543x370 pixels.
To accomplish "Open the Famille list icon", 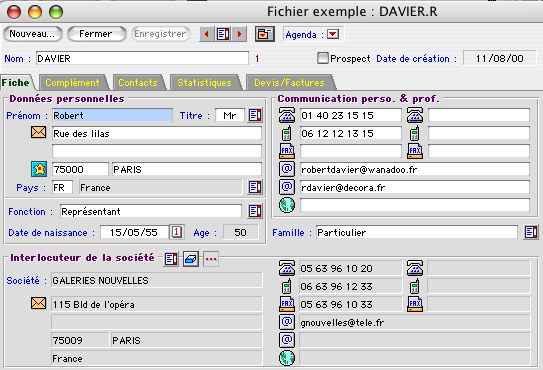I will click(531, 232).
